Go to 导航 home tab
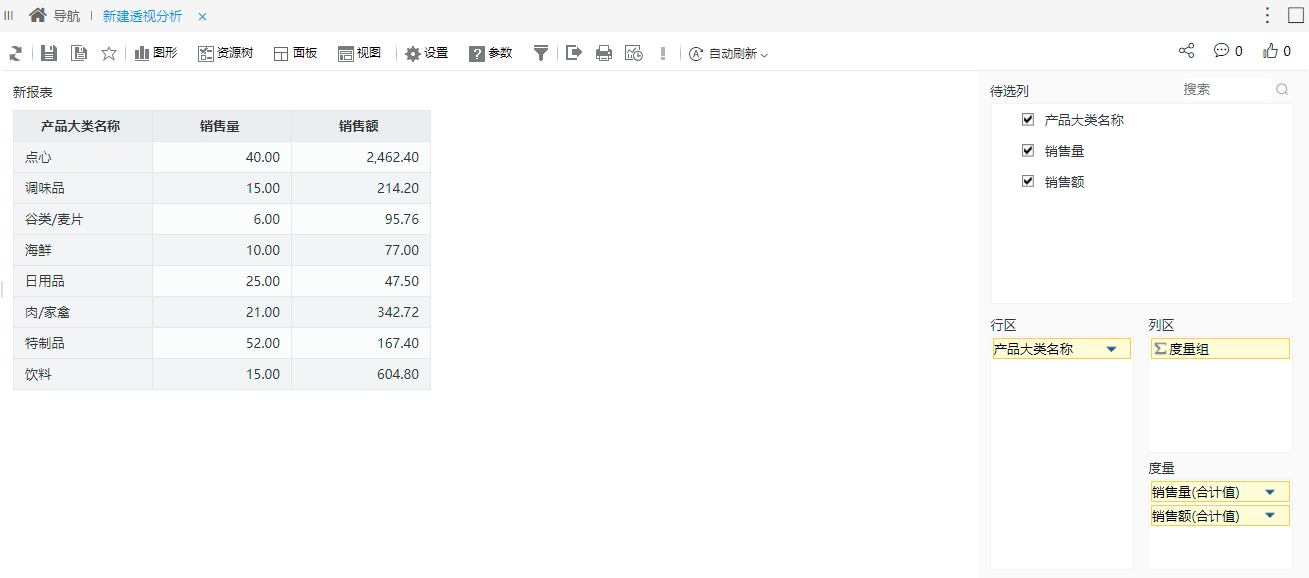1309x578 pixels. (x=54, y=16)
